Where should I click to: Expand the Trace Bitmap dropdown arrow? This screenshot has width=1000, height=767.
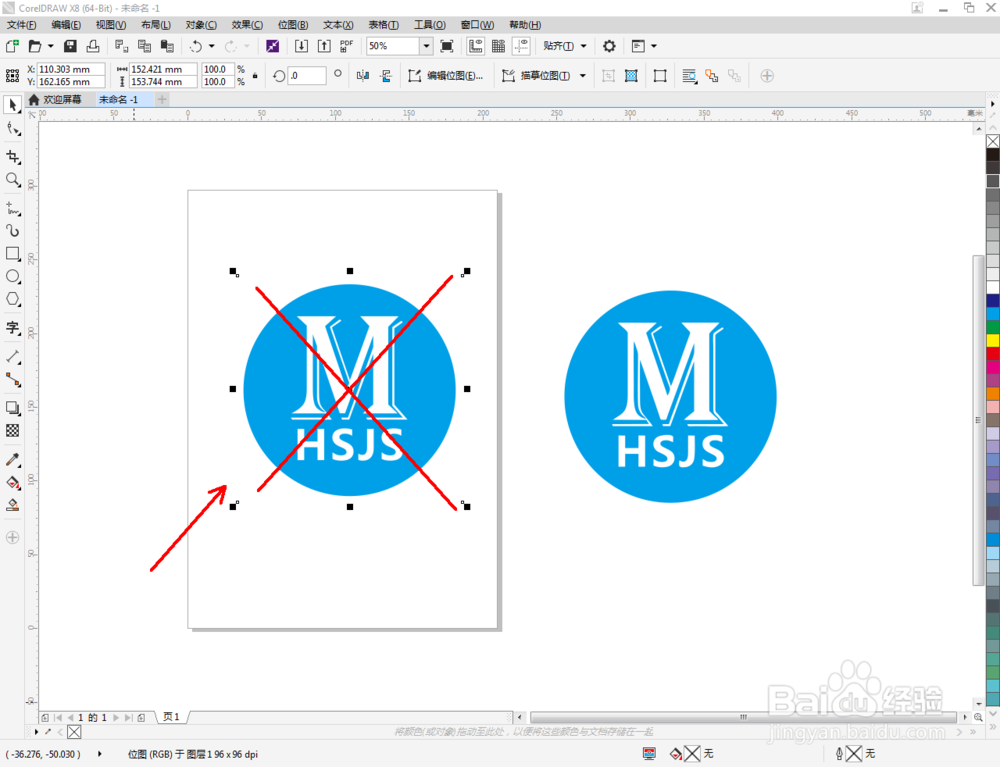click(583, 76)
